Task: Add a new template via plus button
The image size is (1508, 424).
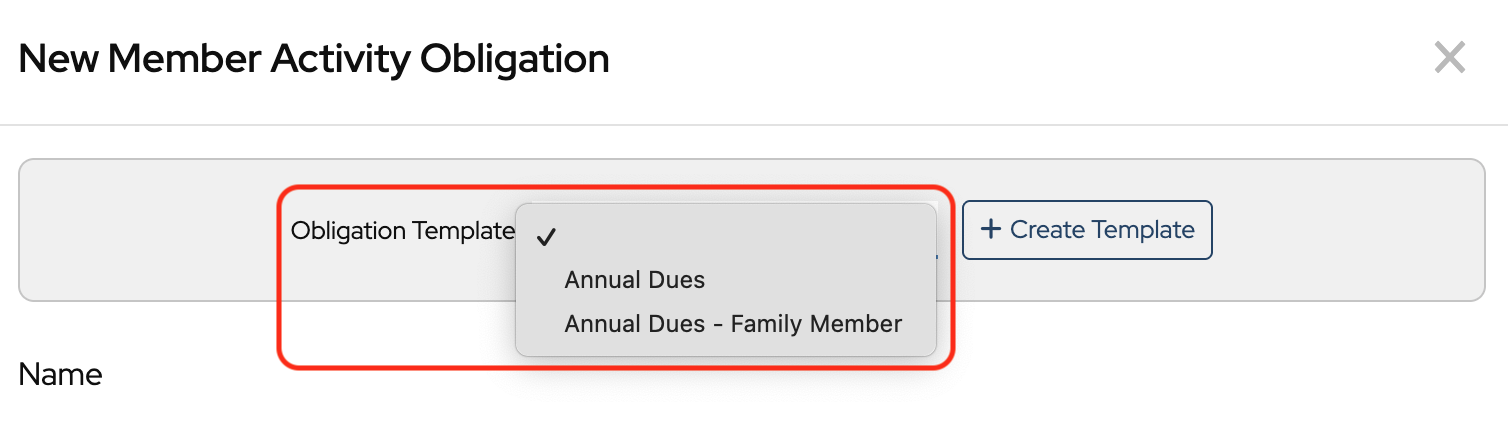Action: [1087, 230]
